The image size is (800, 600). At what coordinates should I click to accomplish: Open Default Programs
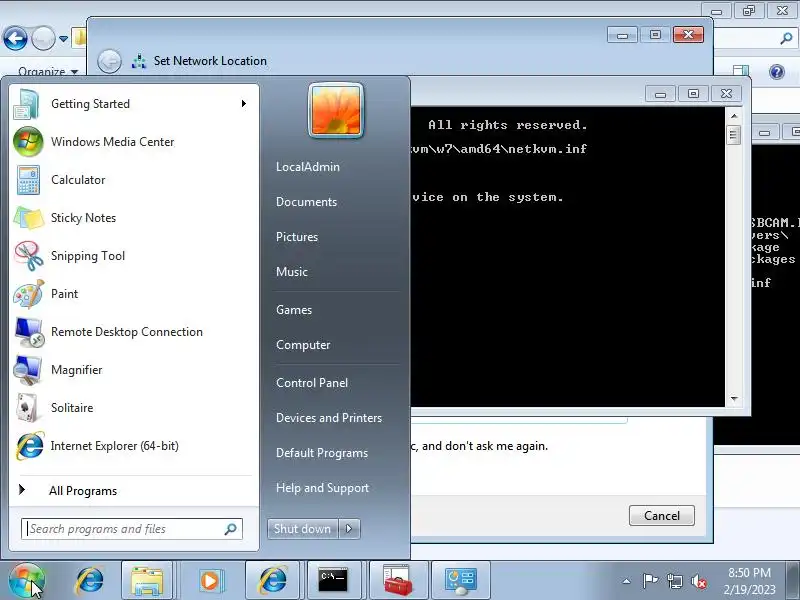click(322, 453)
